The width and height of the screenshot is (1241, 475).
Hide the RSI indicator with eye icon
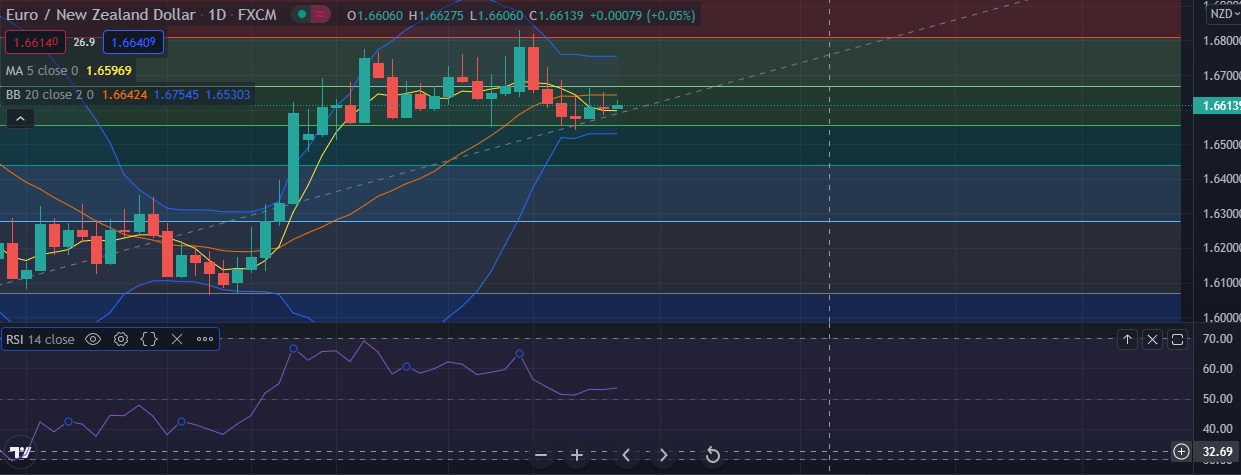[93, 339]
